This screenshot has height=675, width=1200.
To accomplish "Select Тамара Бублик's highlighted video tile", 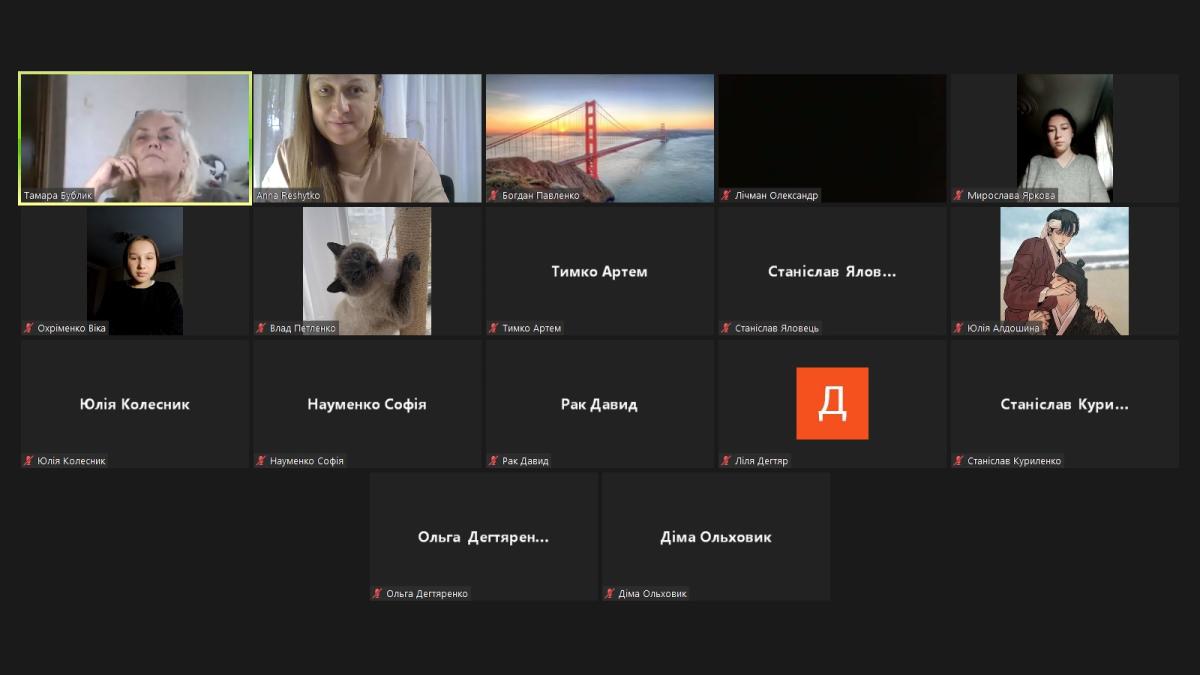I will [135, 137].
